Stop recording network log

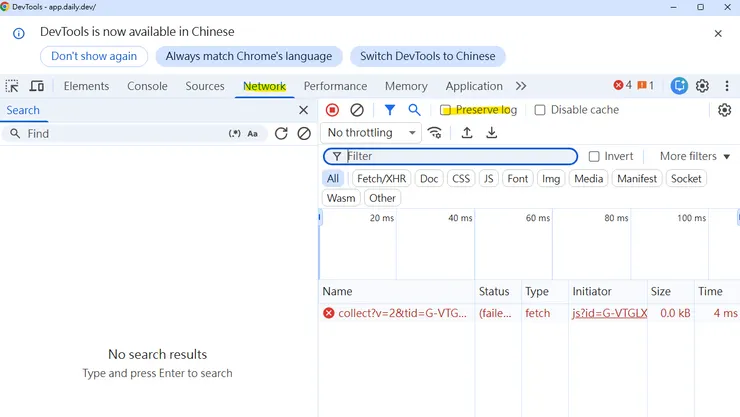[332, 110]
